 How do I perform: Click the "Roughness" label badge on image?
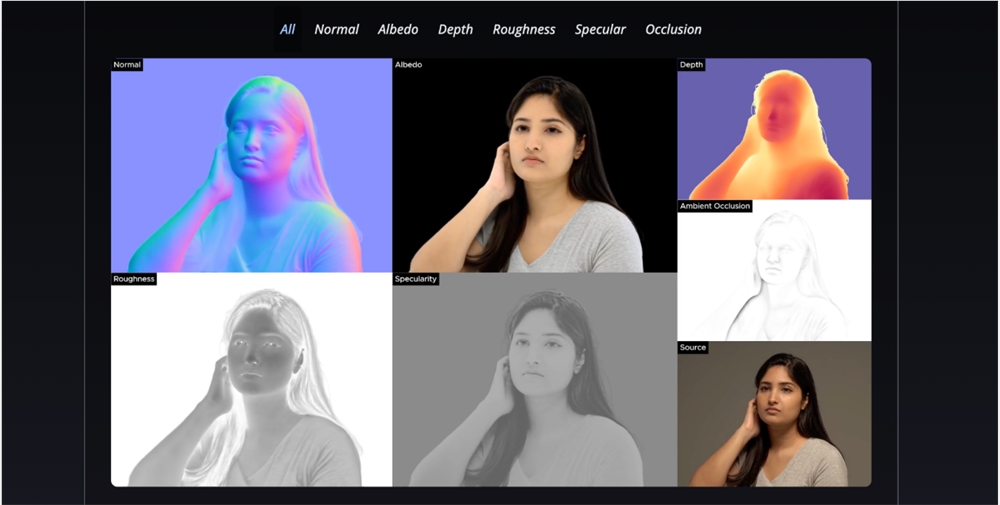(x=134, y=279)
